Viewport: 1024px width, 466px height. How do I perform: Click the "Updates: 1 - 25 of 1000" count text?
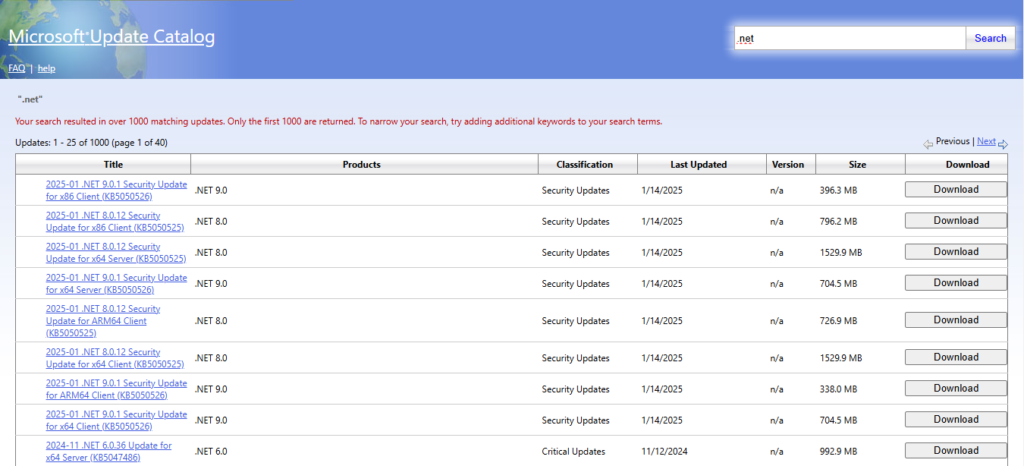92,142
